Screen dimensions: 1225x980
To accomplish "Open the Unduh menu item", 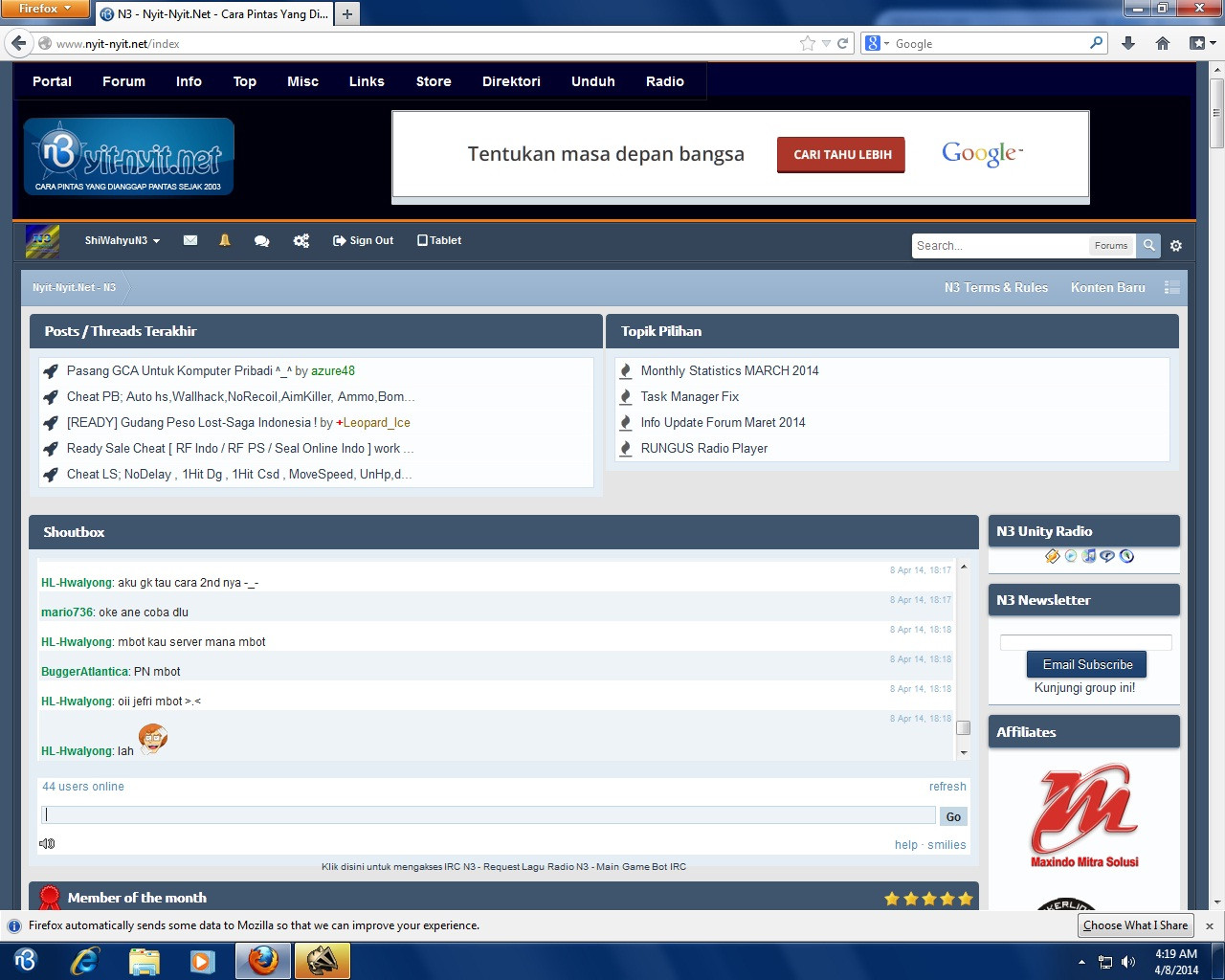I will tap(593, 81).
